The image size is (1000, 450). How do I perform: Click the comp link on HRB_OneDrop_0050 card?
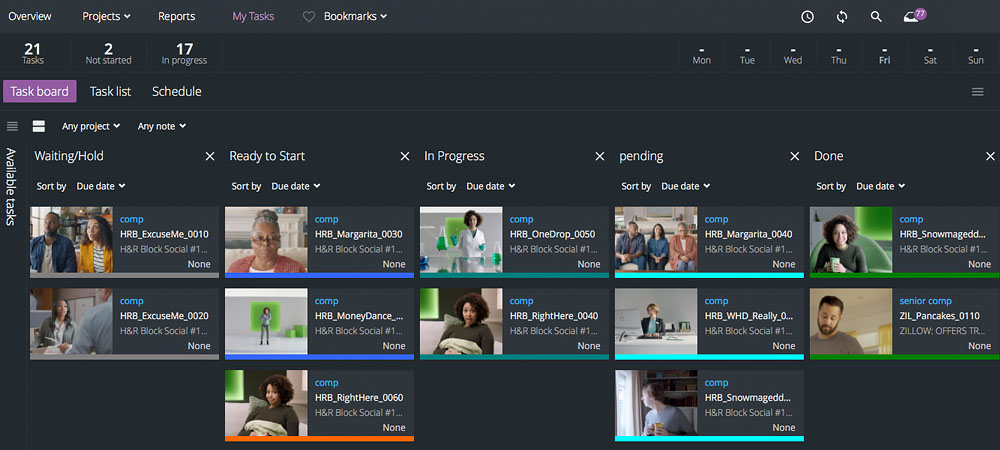point(521,219)
